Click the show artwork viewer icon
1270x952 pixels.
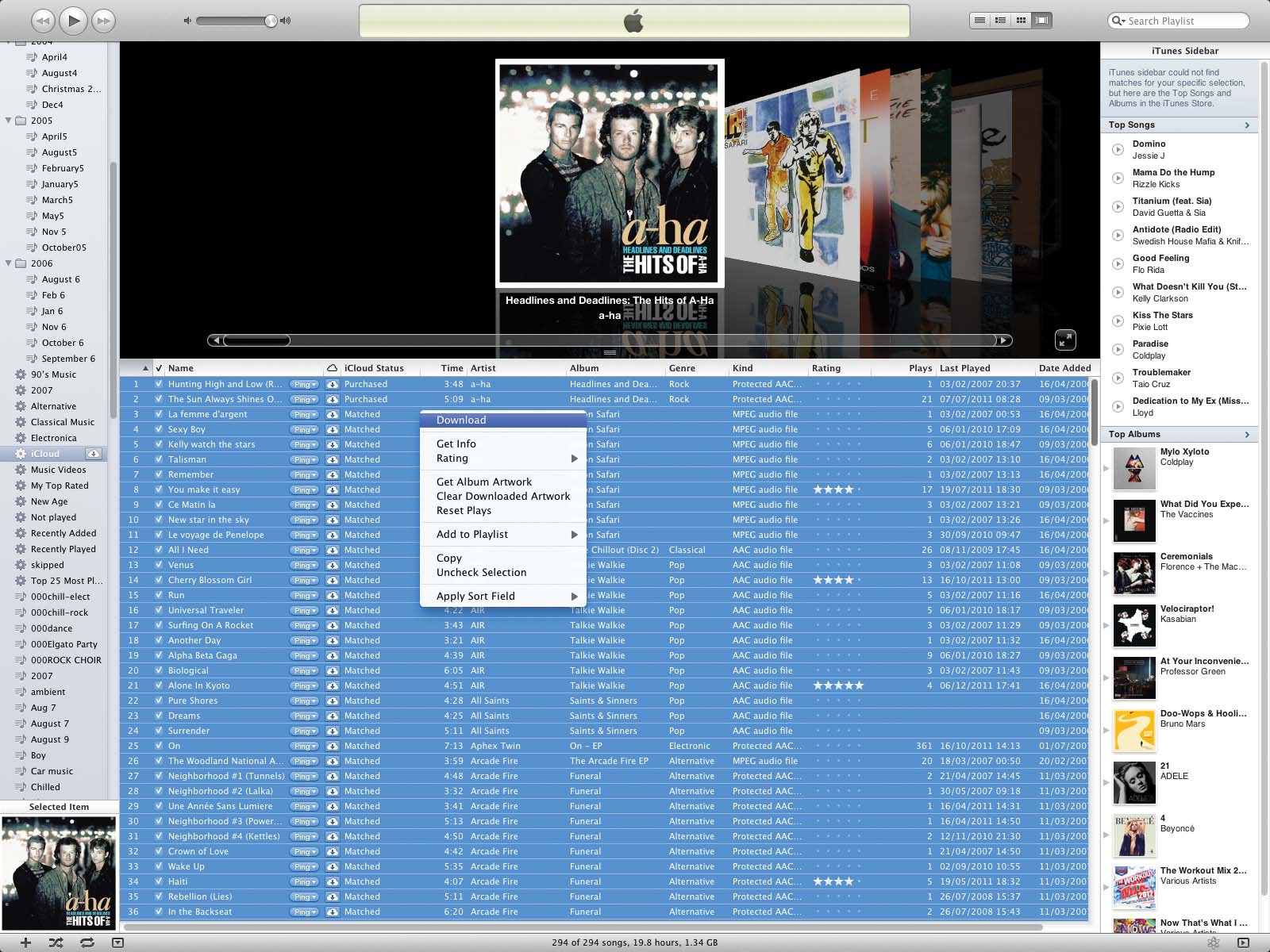(117, 942)
